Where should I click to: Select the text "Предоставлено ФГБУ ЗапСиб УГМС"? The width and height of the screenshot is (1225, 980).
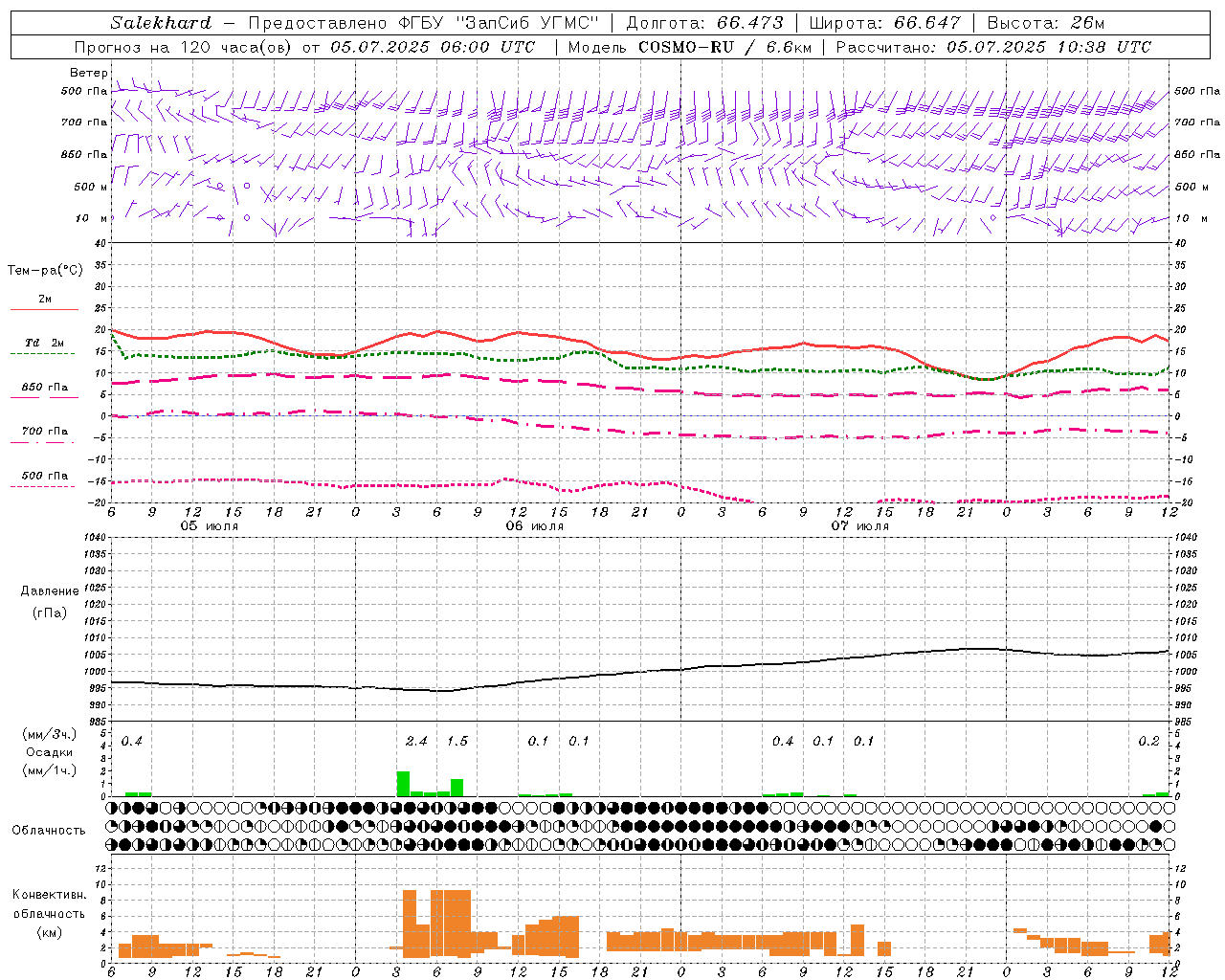coord(423,23)
